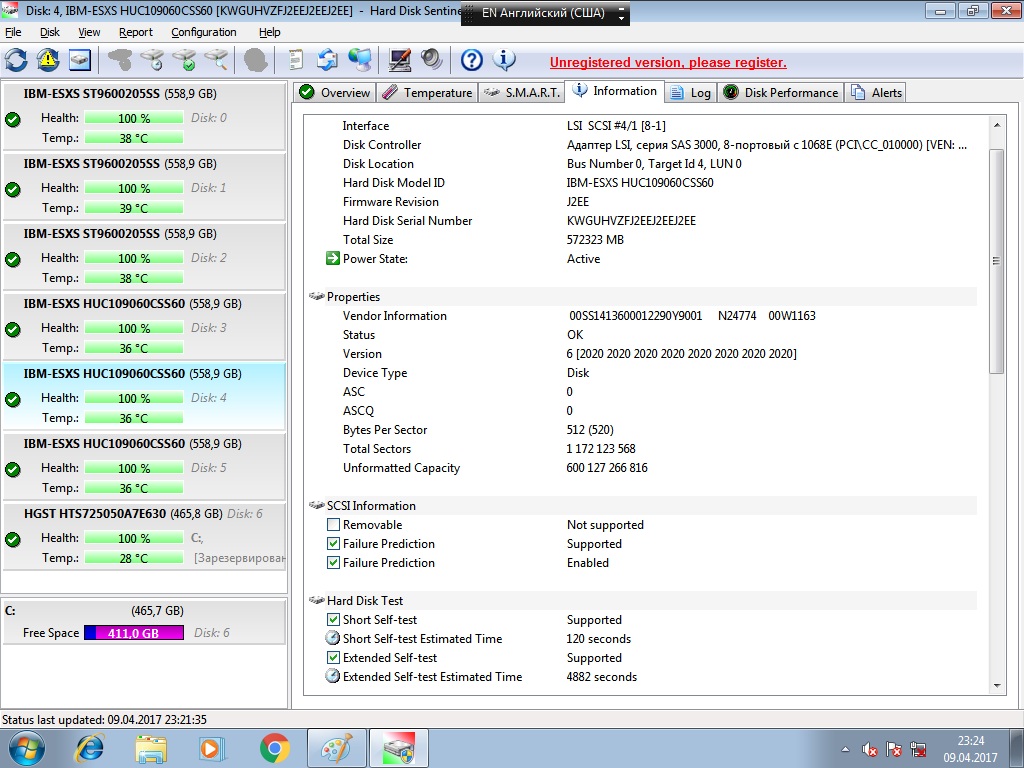Select IBM-ESXS ST9600205SS Disk 0 panel

[x=144, y=116]
